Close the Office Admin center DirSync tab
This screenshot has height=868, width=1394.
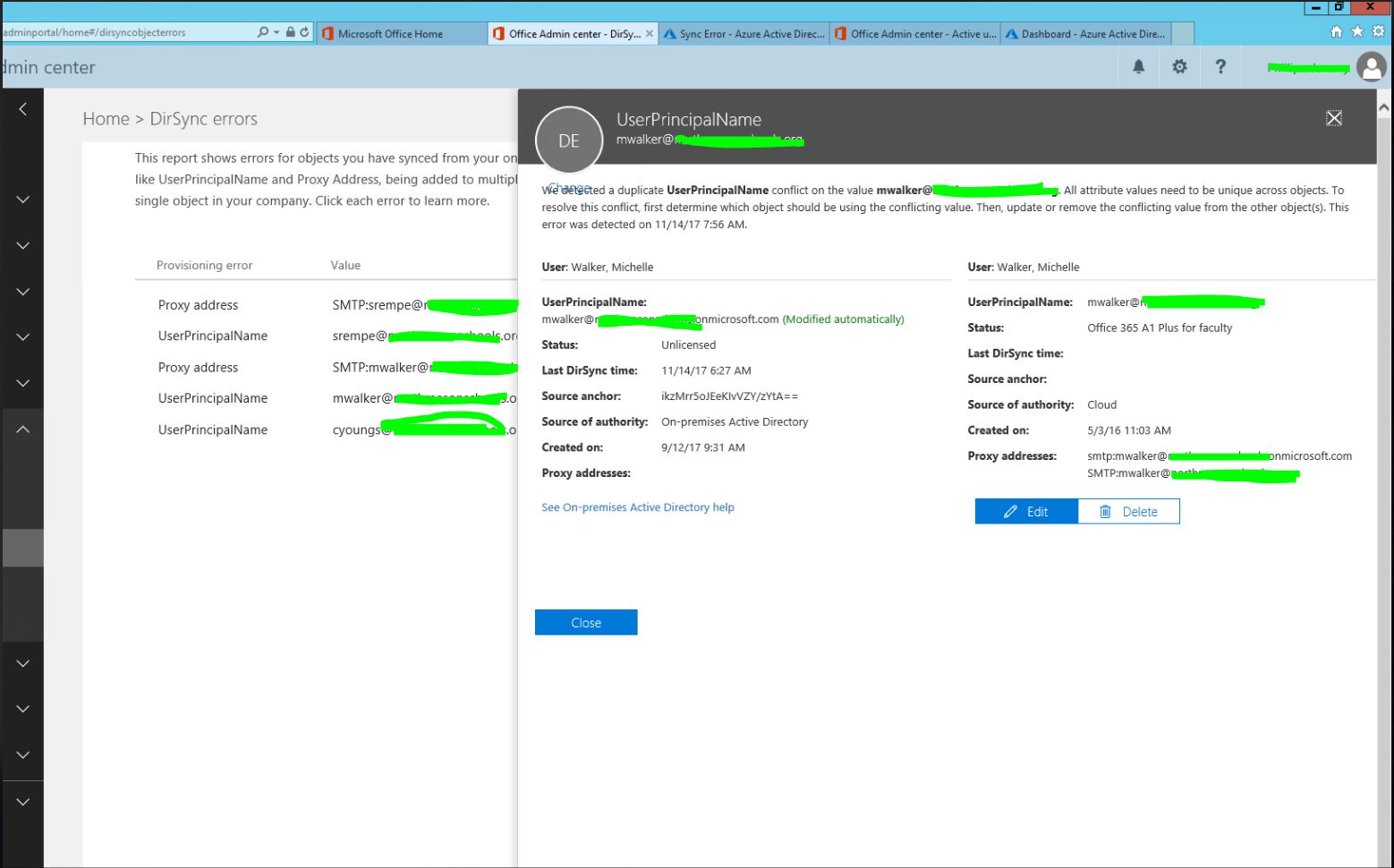click(650, 34)
